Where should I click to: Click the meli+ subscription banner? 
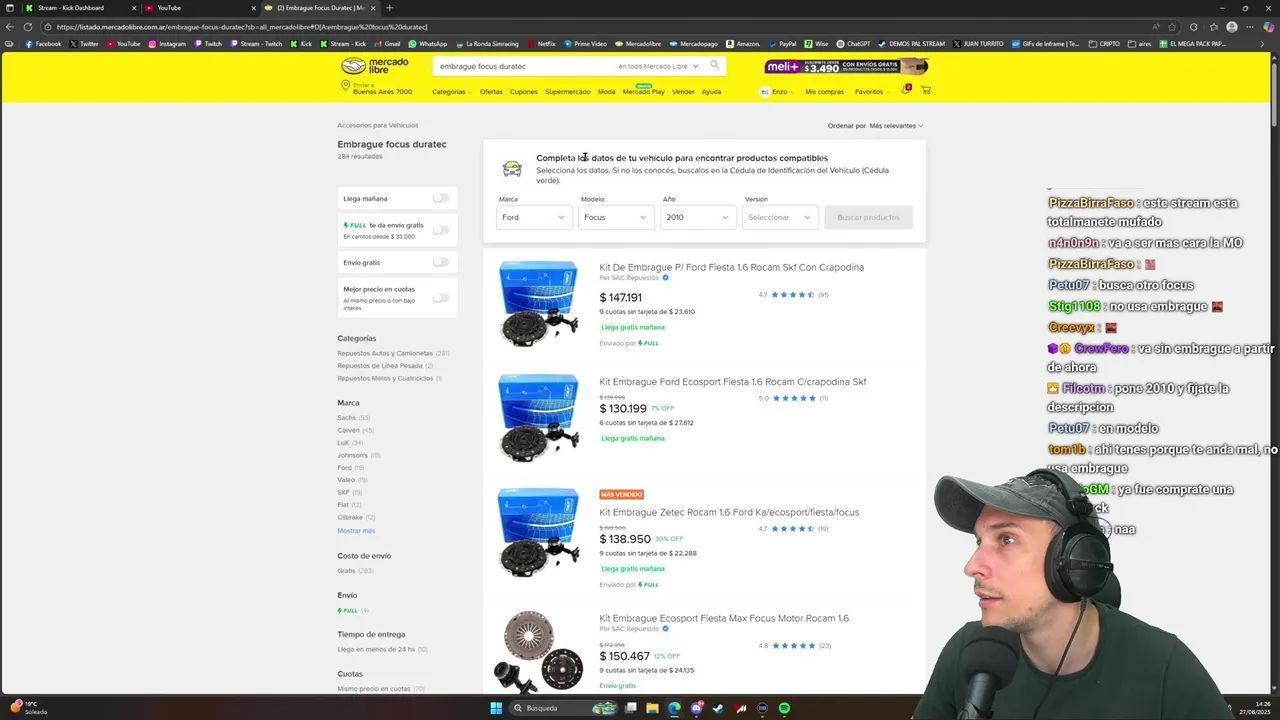(x=847, y=66)
